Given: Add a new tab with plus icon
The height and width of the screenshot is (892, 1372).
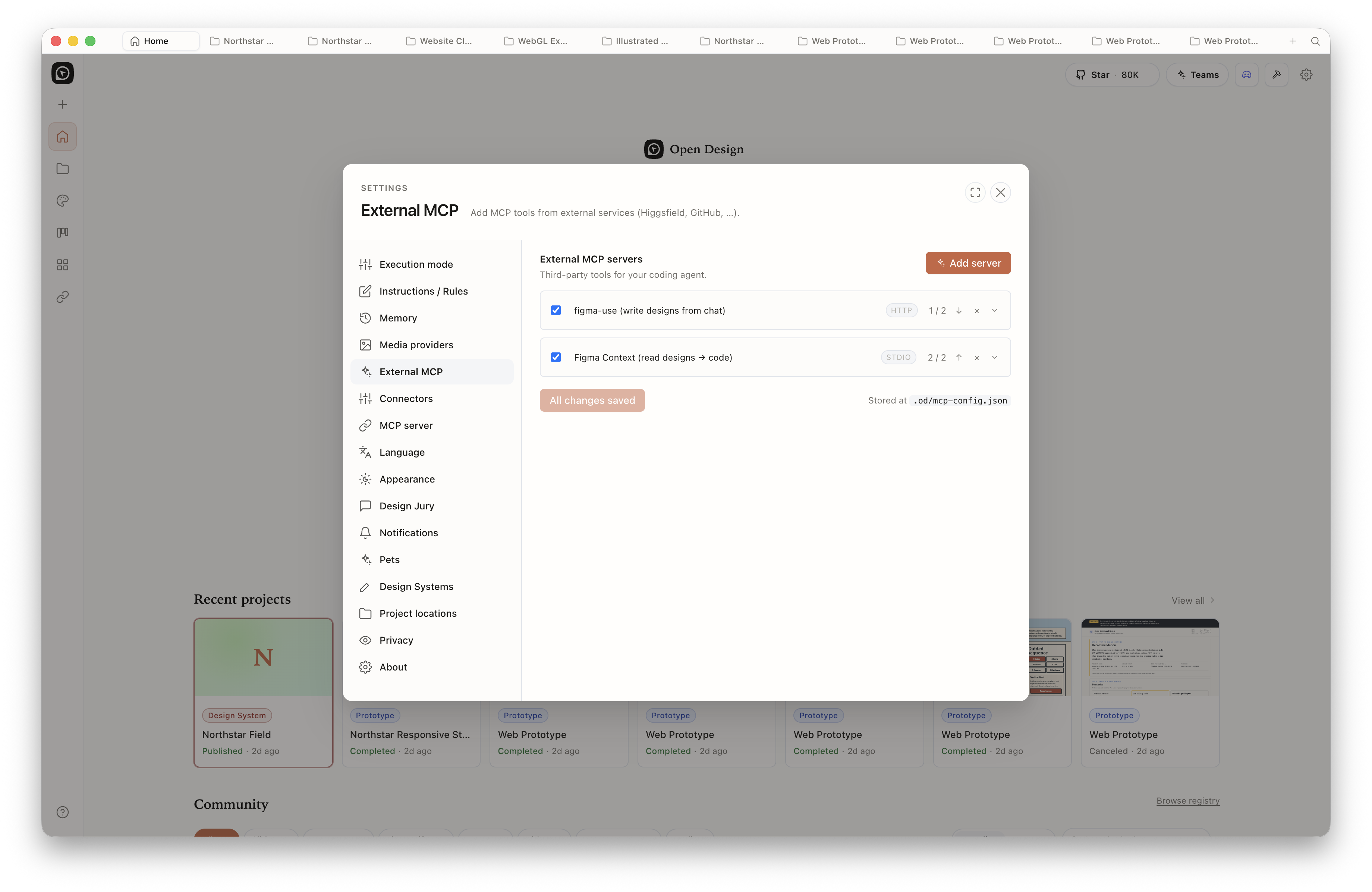Looking at the screenshot, I should 1293,41.
